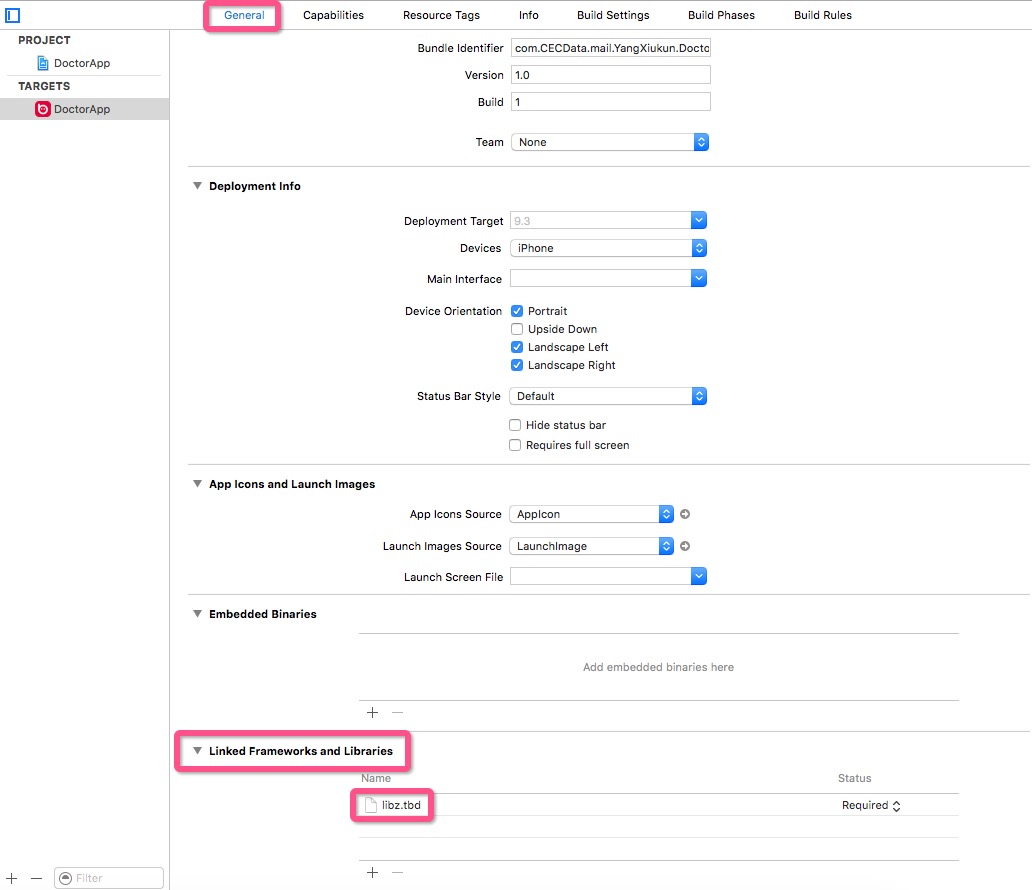Click the Status column header

click(x=854, y=778)
